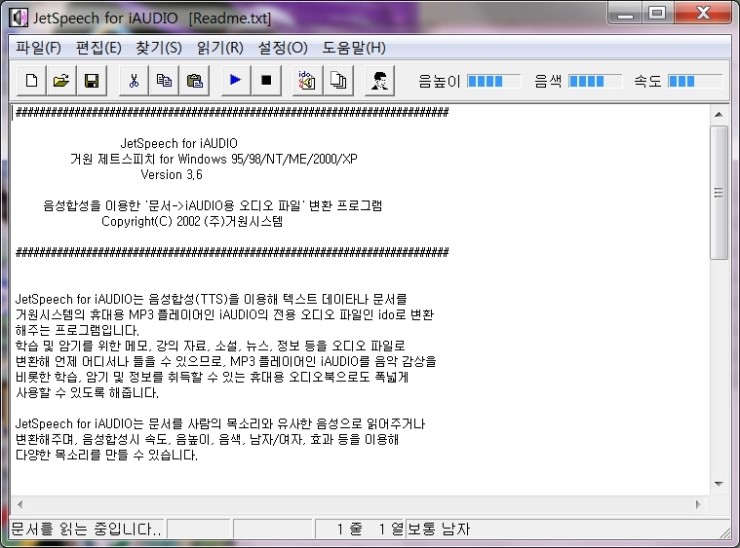Screen dimensions: 740x548
Task: Create a new document with the New icon
Action: [32, 81]
